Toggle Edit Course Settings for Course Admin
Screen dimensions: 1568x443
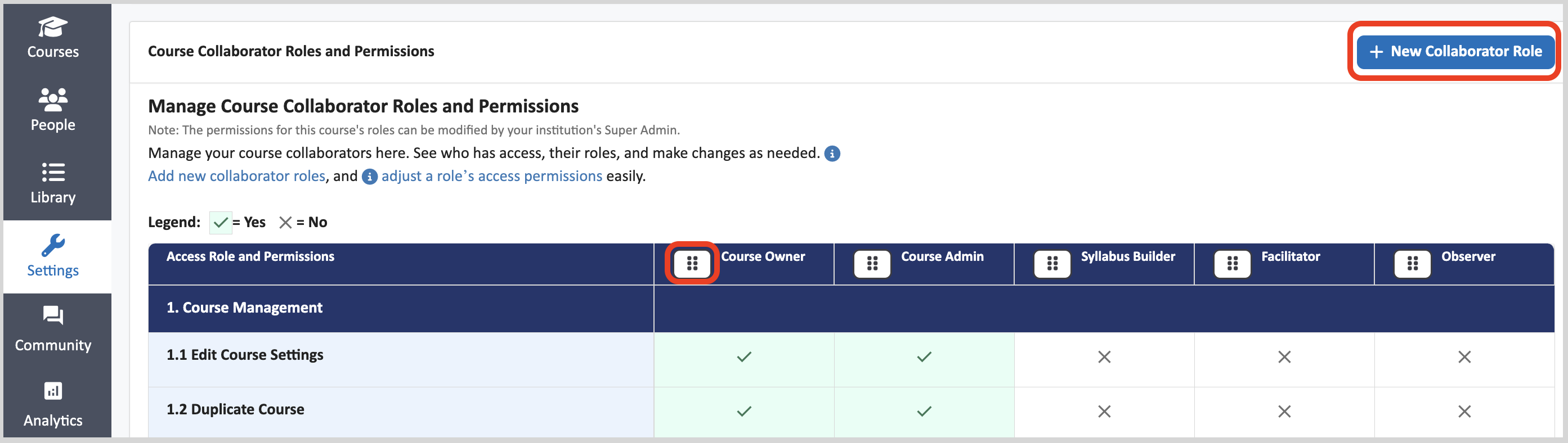tap(924, 358)
